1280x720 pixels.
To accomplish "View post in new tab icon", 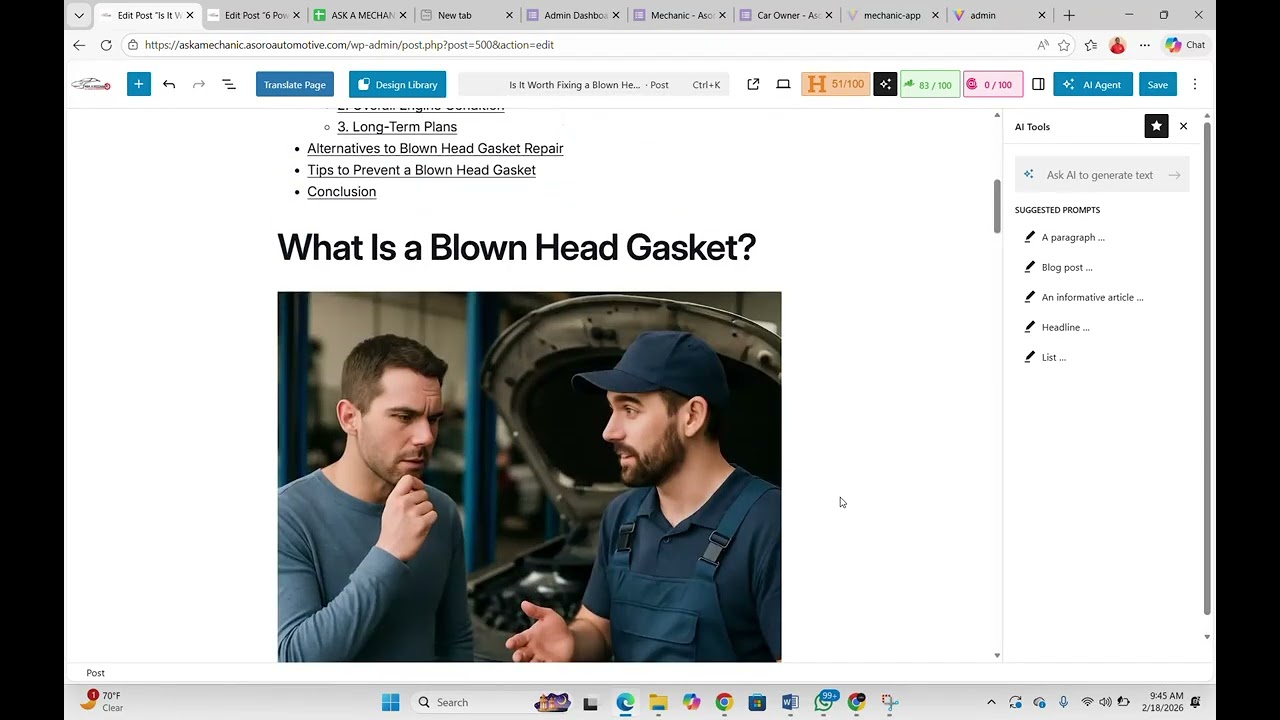I will coord(753,85).
